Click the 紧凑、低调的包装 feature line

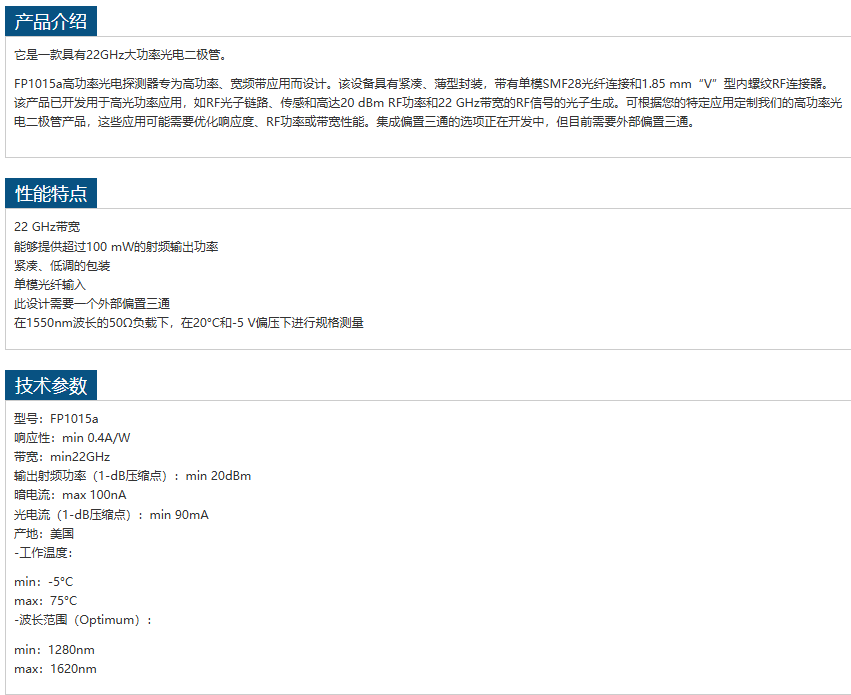(62, 265)
